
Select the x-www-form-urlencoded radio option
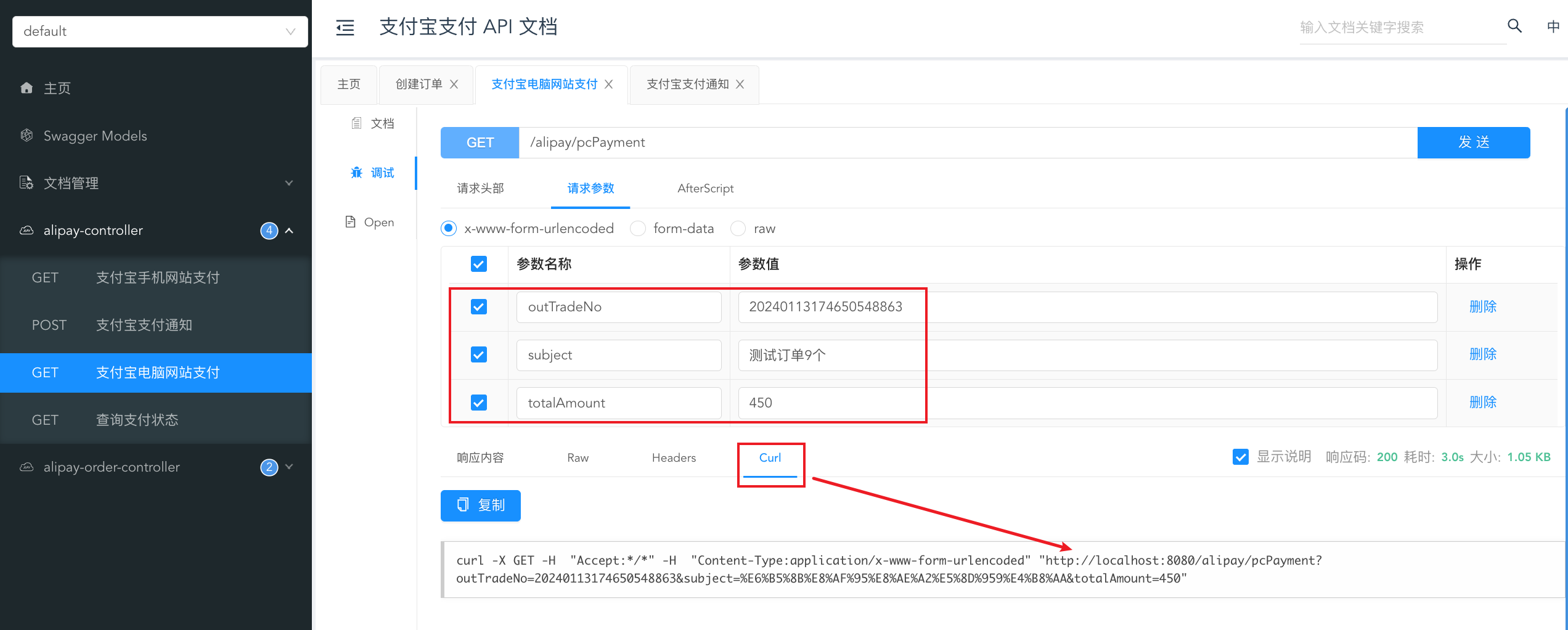[x=449, y=229]
